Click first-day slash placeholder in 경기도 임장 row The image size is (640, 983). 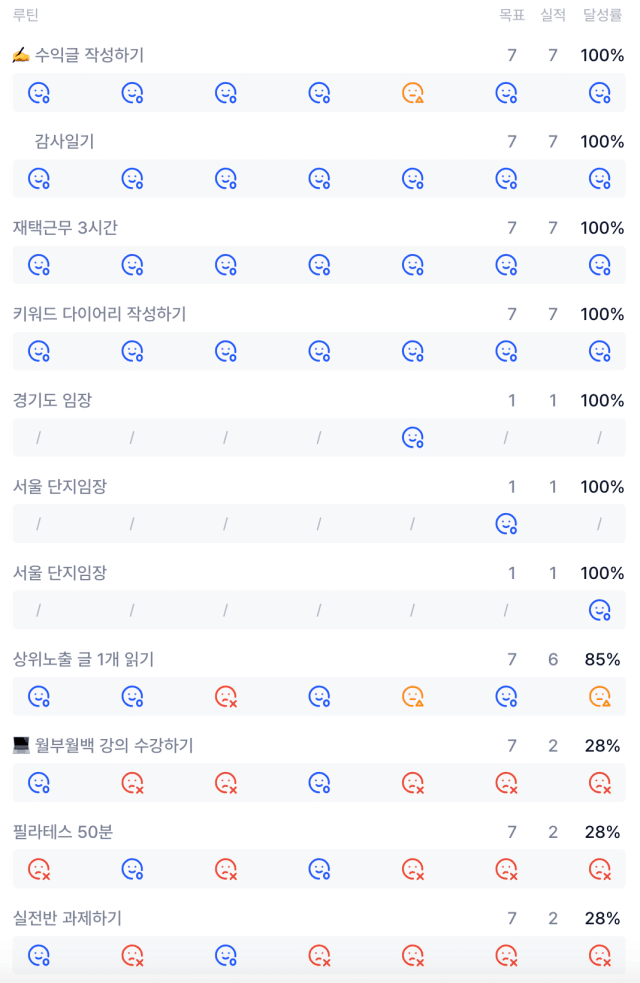[38, 438]
